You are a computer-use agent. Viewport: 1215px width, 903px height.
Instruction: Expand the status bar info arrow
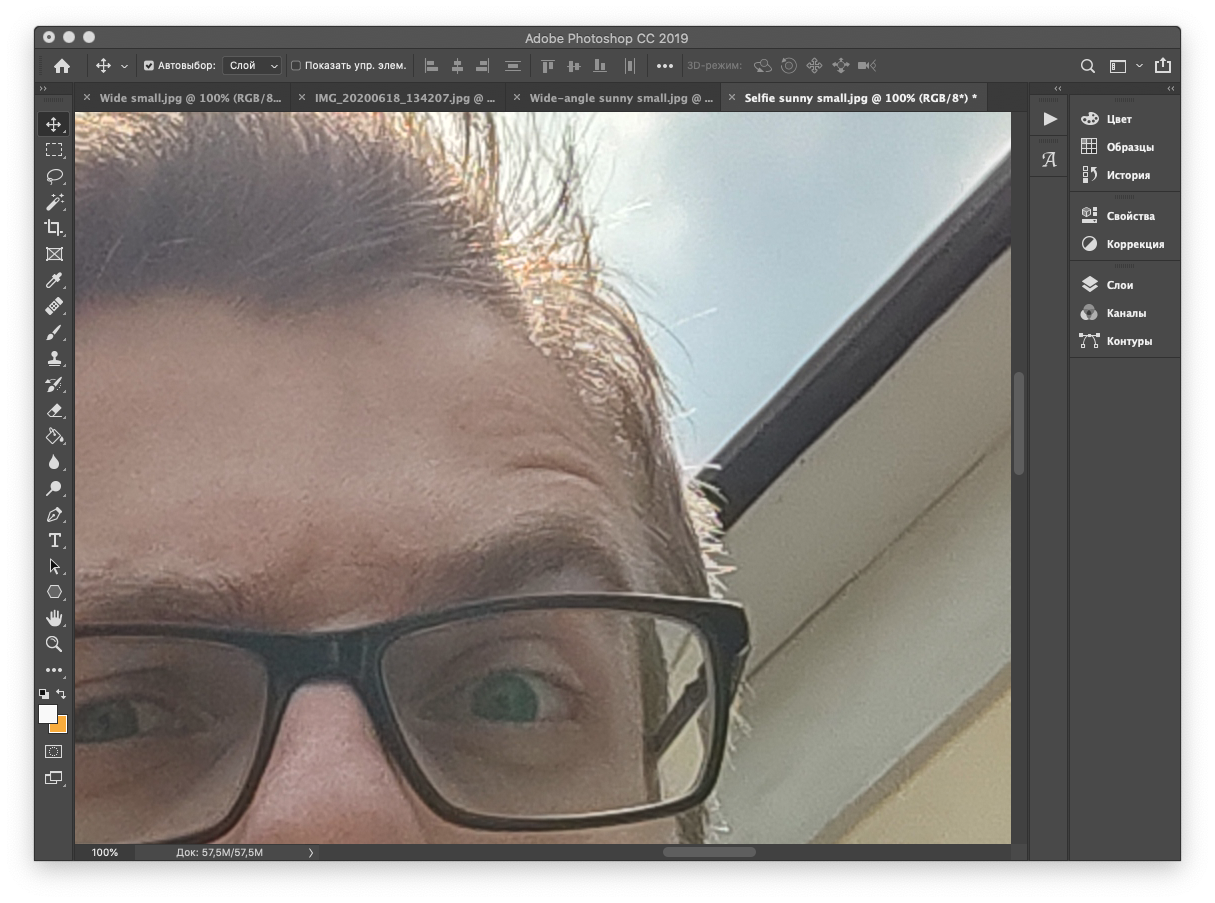[311, 853]
